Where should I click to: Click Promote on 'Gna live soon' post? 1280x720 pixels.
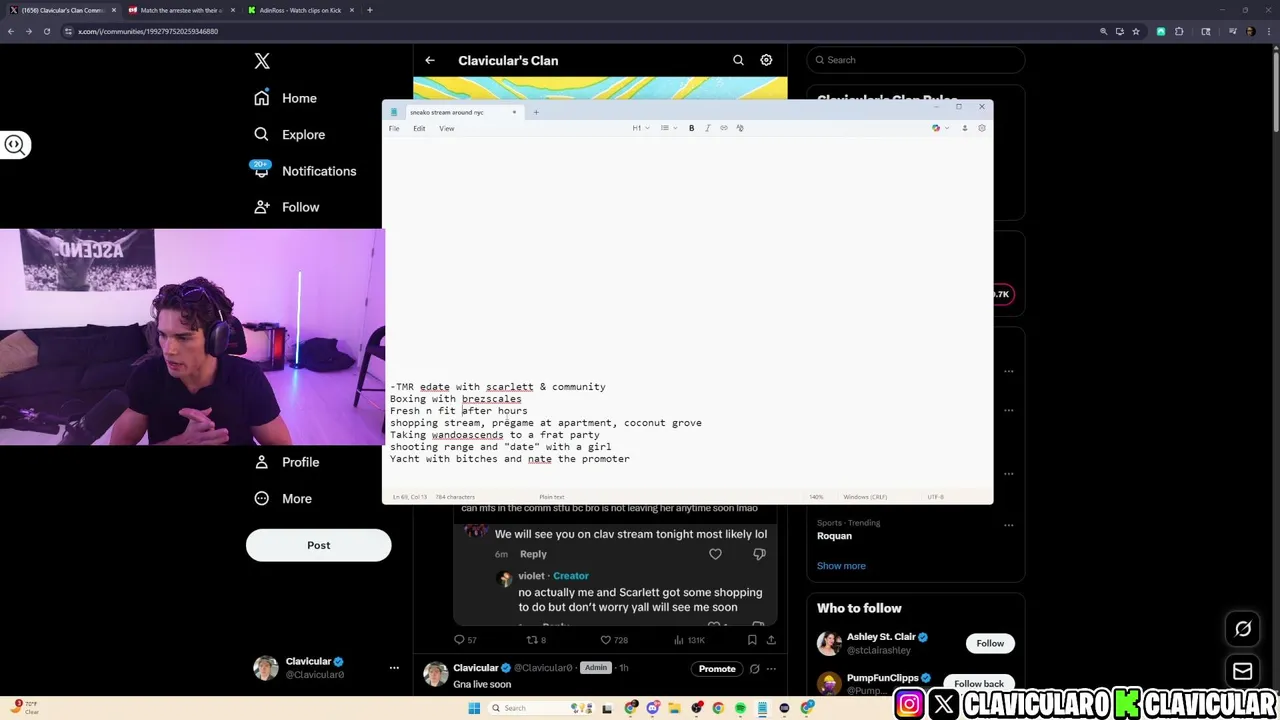pos(717,668)
